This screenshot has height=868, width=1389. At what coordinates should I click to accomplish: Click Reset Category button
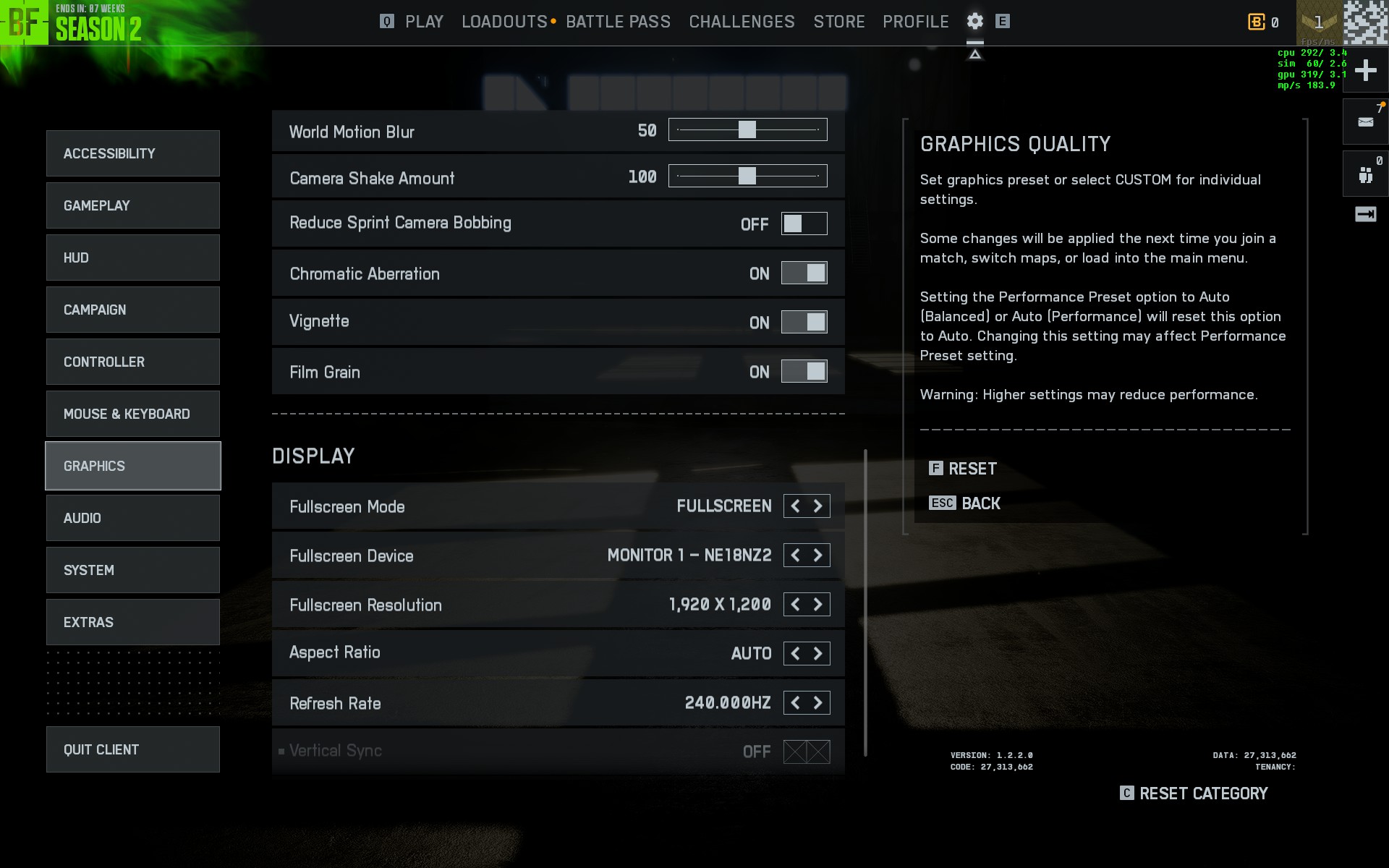point(1194,793)
